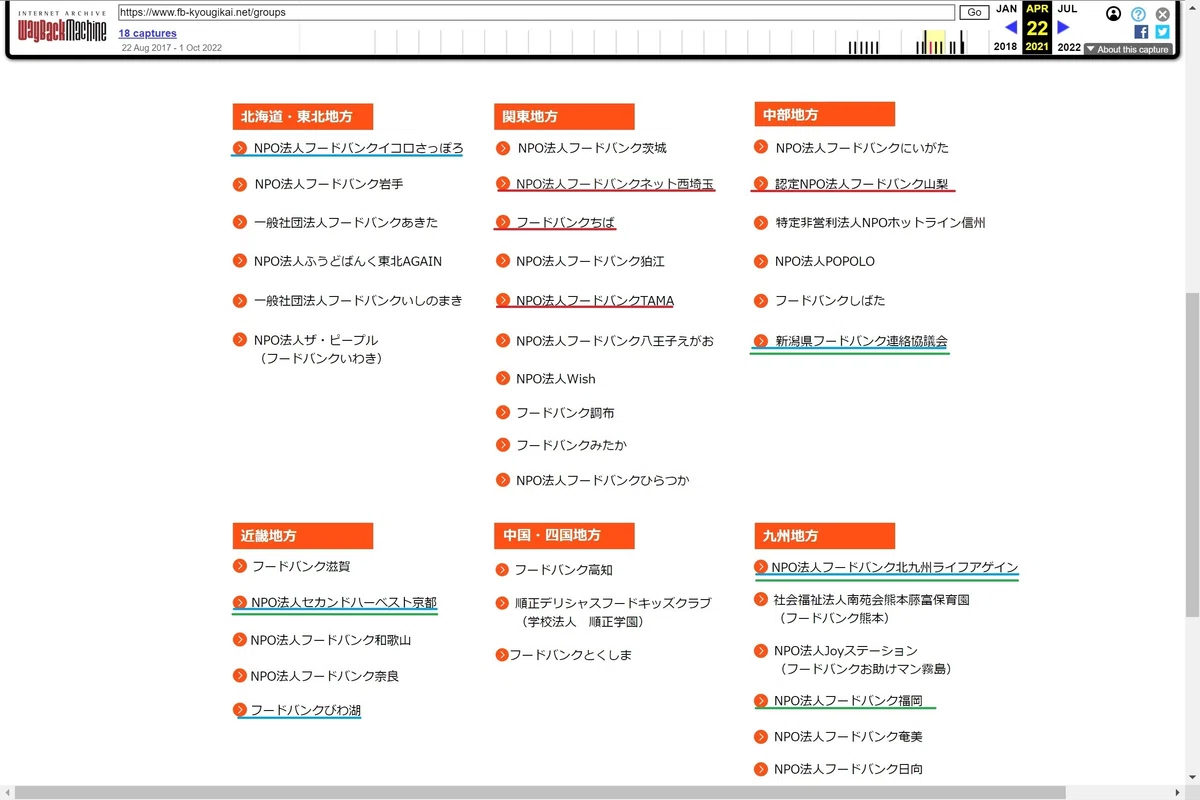1200x800 pixels.
Task: Open 新潟県フードバンク連絡協議会 link
Action: point(861,341)
